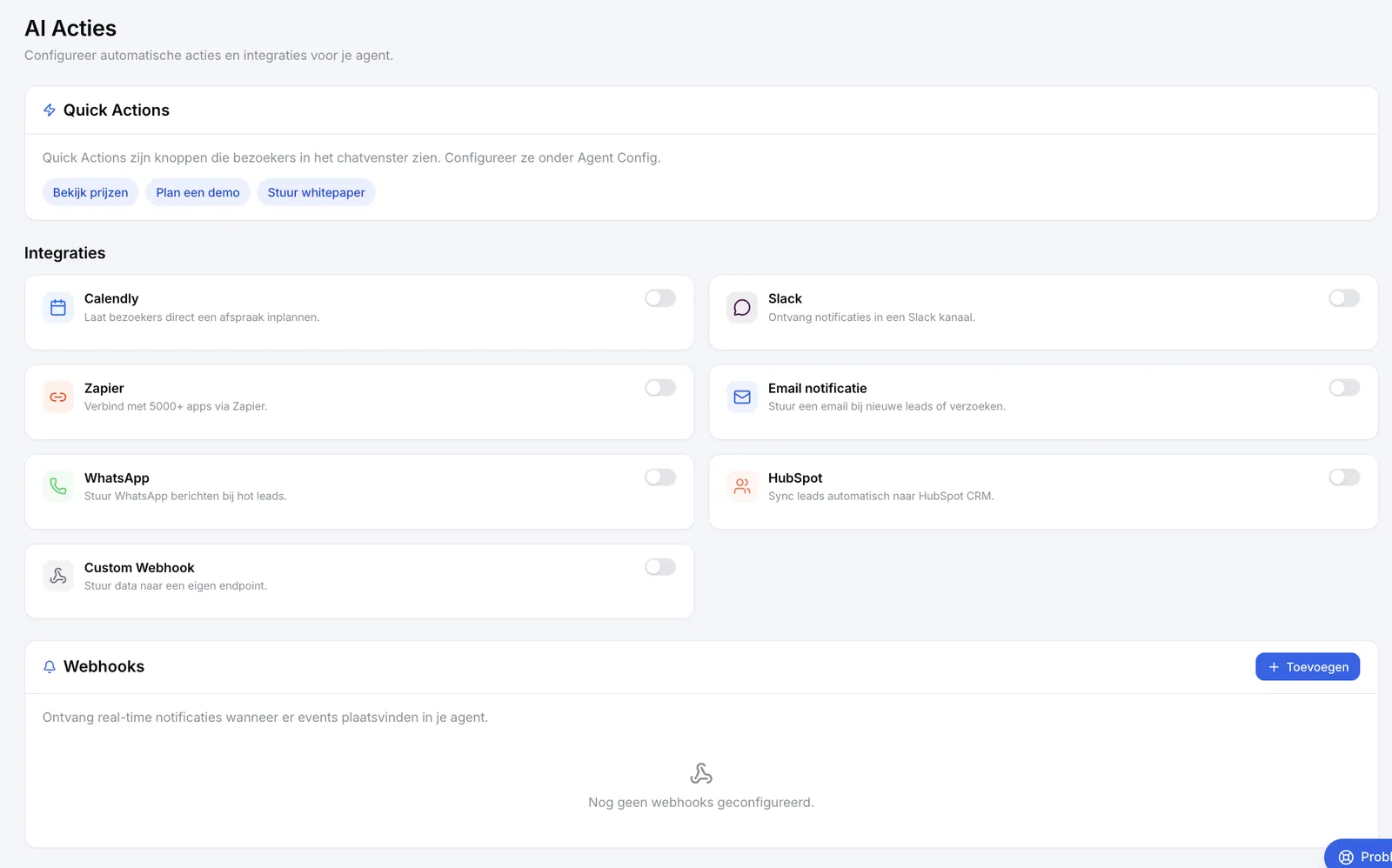Click the AI Acties page title
The width and height of the screenshot is (1392, 868).
coord(70,29)
